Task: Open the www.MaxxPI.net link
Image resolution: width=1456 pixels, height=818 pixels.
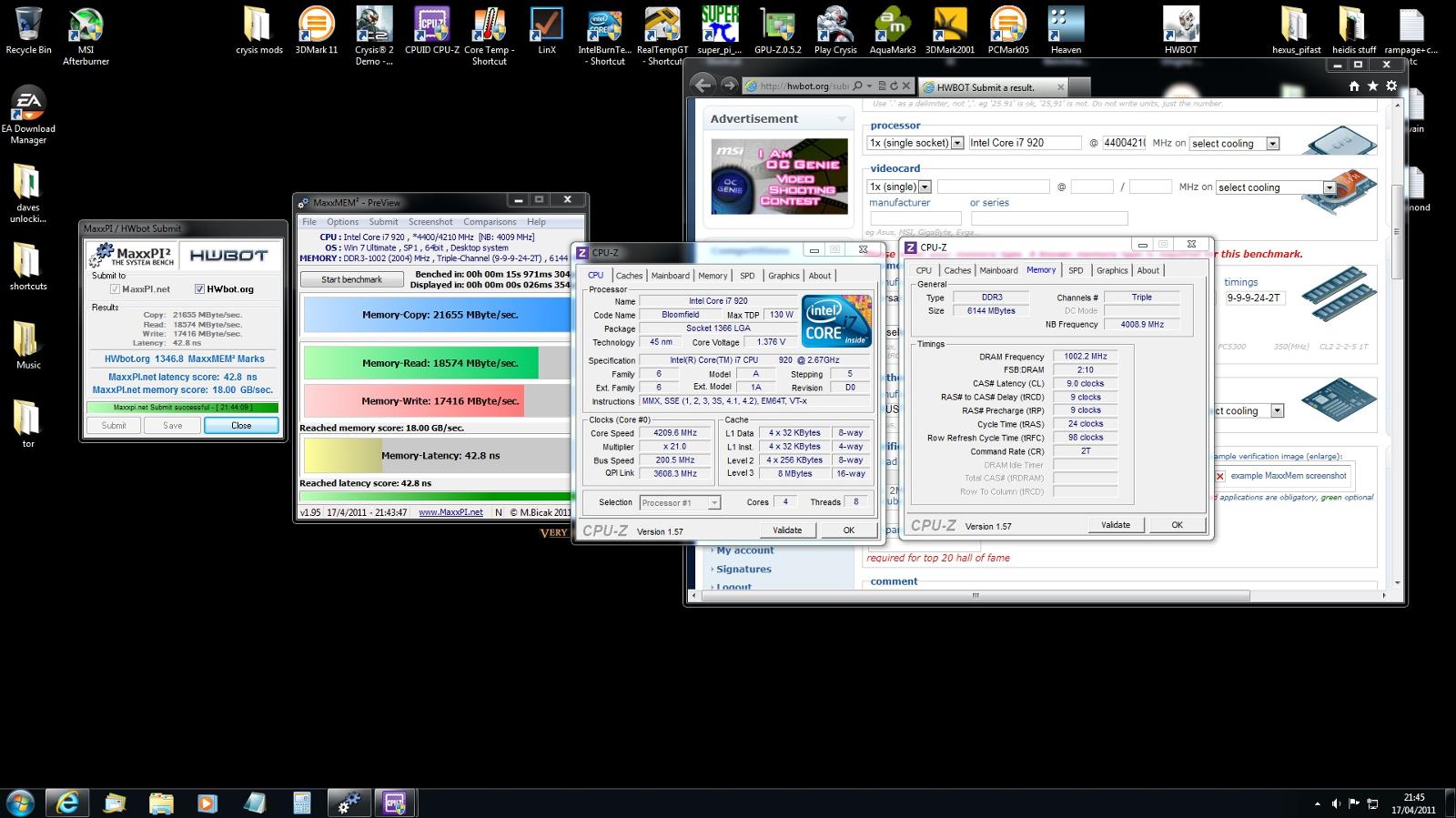Action: coord(450,512)
